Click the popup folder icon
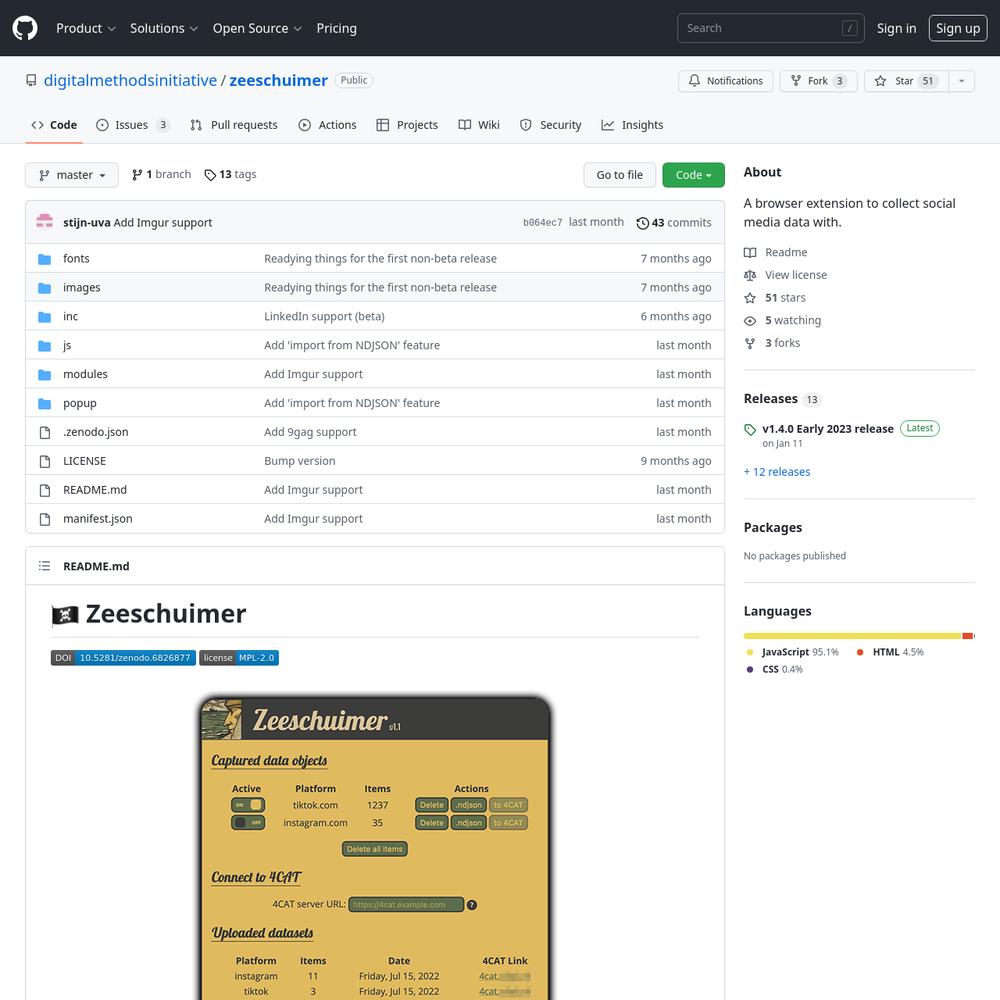Screen dimensions: 1000x1000 (45, 404)
